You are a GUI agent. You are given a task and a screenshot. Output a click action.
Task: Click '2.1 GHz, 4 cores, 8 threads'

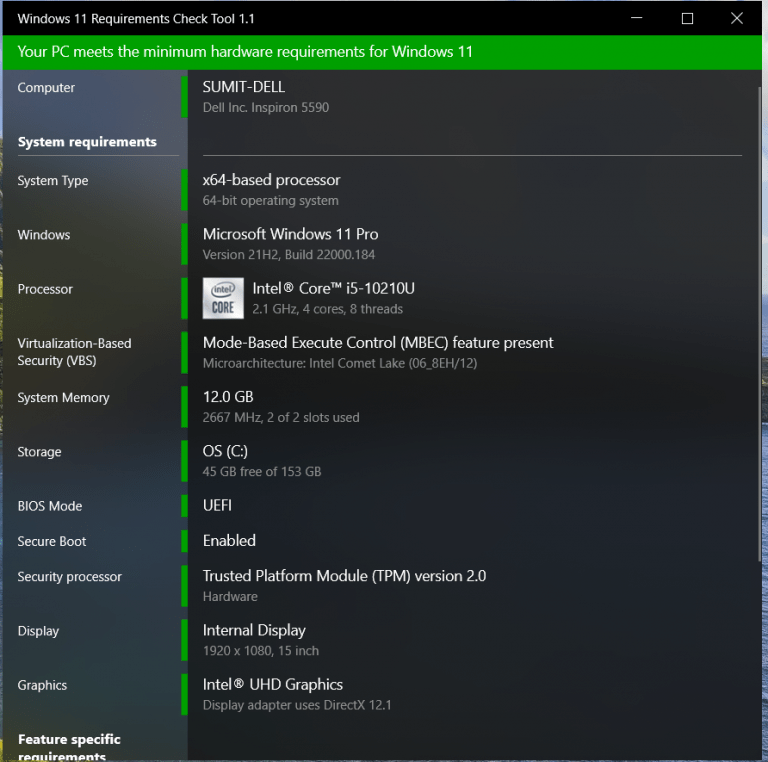[328, 309]
